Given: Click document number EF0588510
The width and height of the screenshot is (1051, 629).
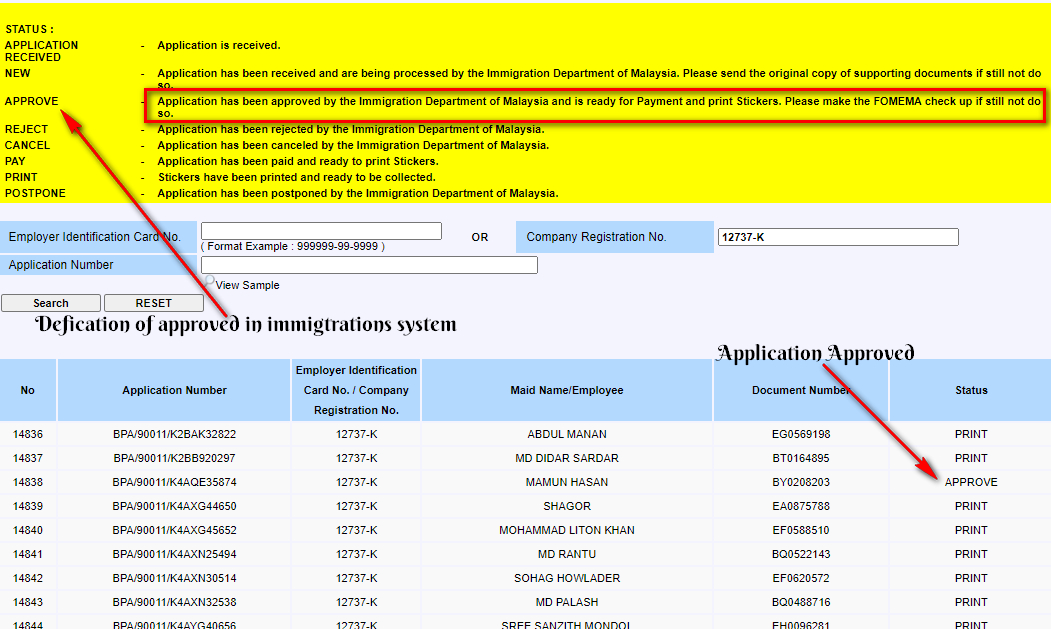Looking at the screenshot, I should click(801, 530).
